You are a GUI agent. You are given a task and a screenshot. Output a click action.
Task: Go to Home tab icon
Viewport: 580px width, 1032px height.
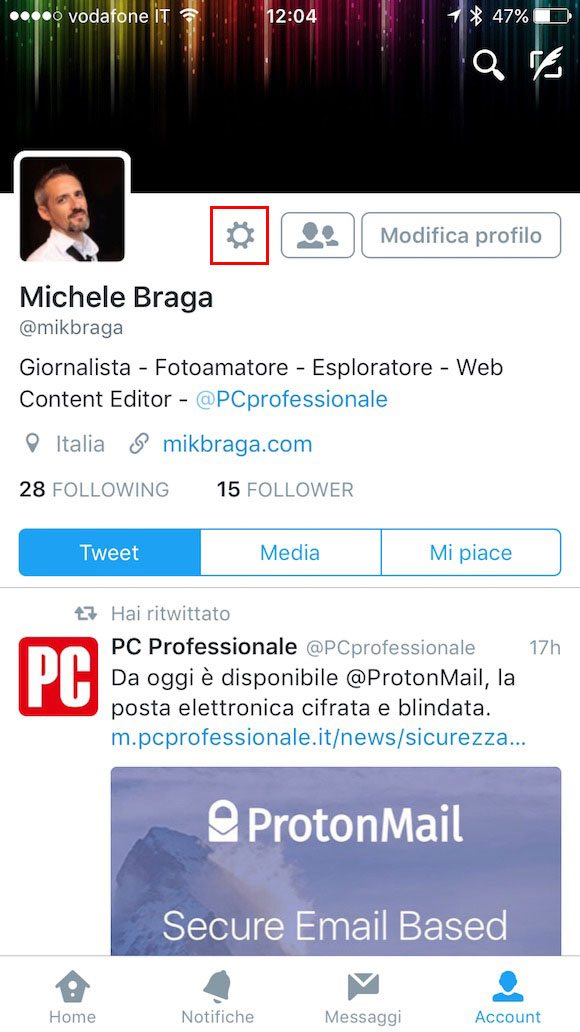pyautogui.click(x=72, y=988)
